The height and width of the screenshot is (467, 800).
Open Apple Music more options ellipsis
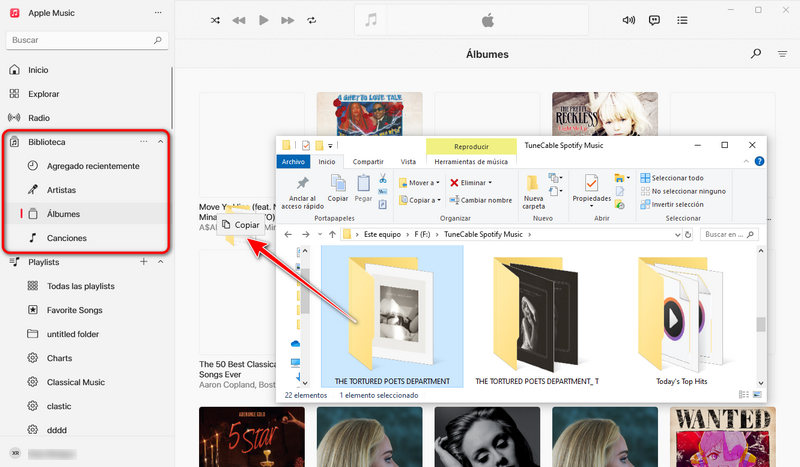click(x=158, y=13)
